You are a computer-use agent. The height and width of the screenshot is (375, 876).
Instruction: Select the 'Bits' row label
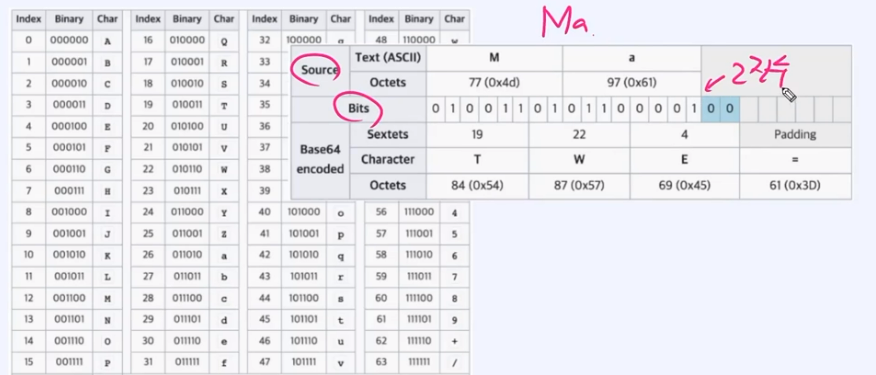359,109
